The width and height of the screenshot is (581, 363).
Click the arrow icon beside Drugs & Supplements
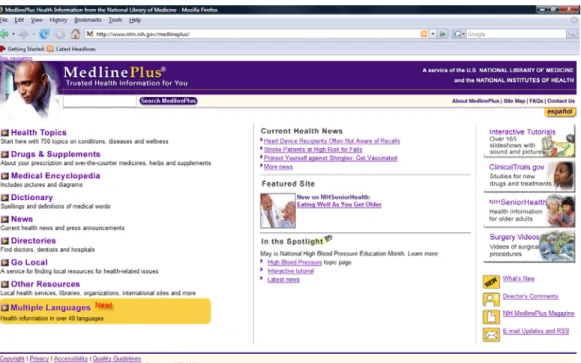[x=5, y=154]
